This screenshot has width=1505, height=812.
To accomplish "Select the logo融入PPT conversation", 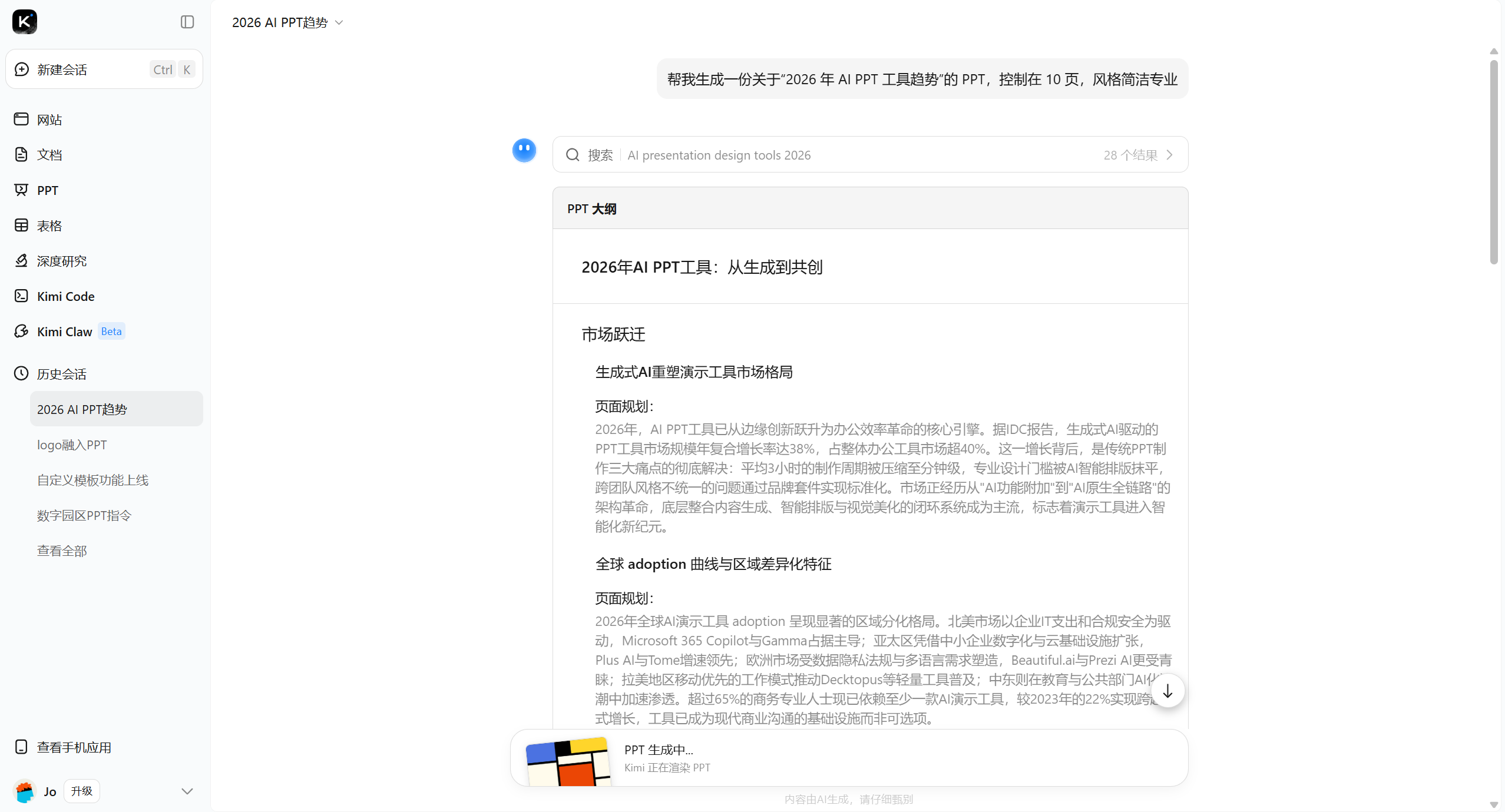I will [72, 445].
